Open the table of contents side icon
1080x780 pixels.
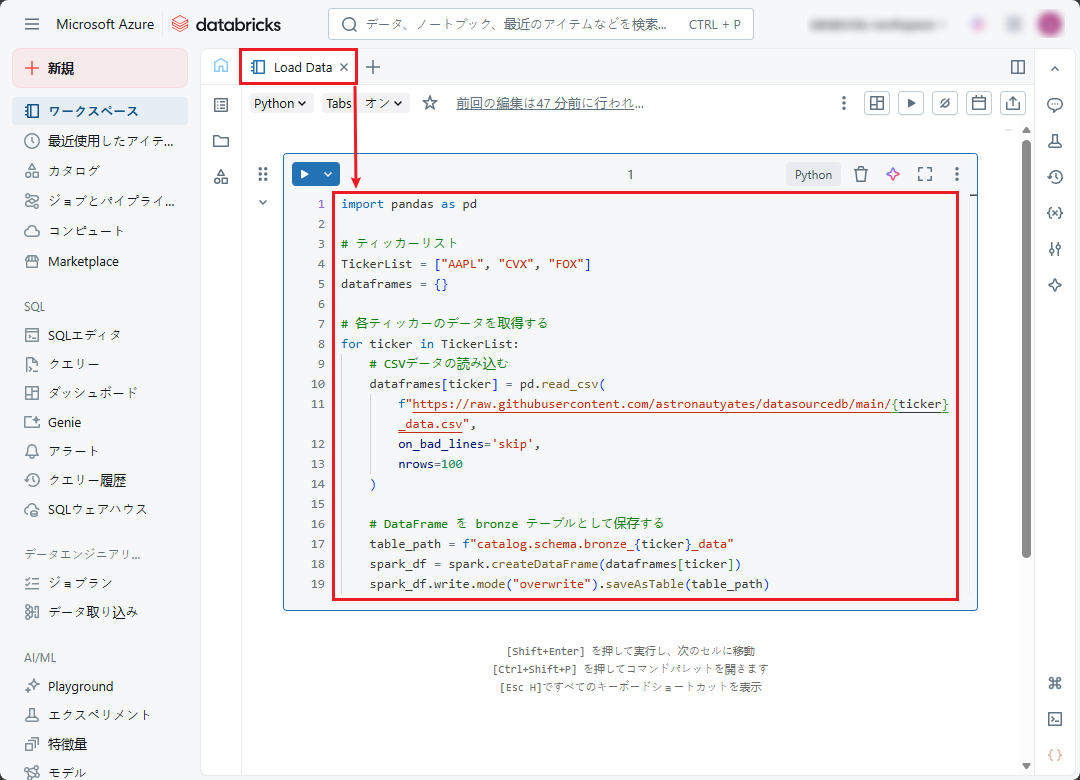(221, 104)
